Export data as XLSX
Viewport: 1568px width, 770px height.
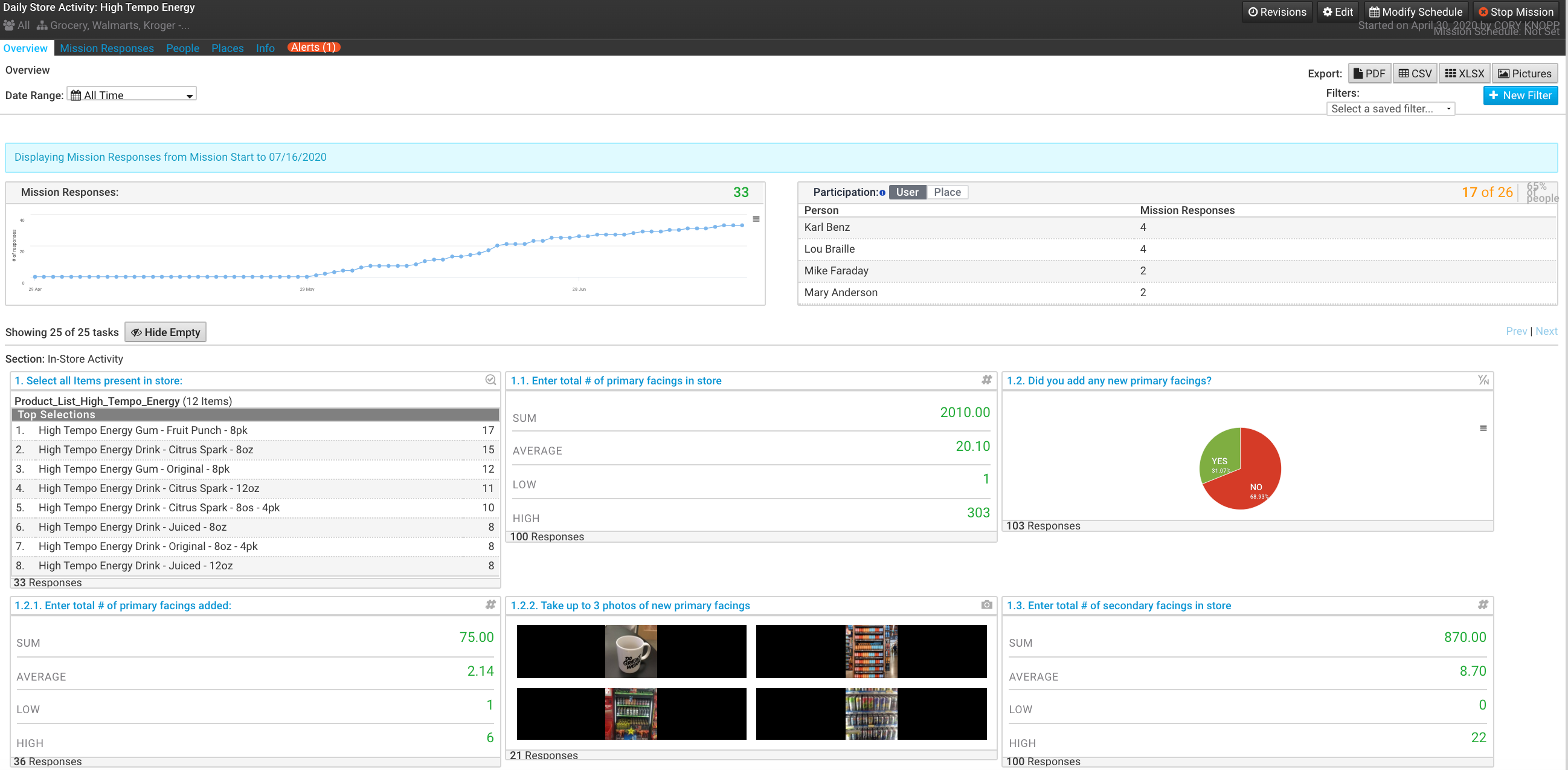click(1464, 74)
